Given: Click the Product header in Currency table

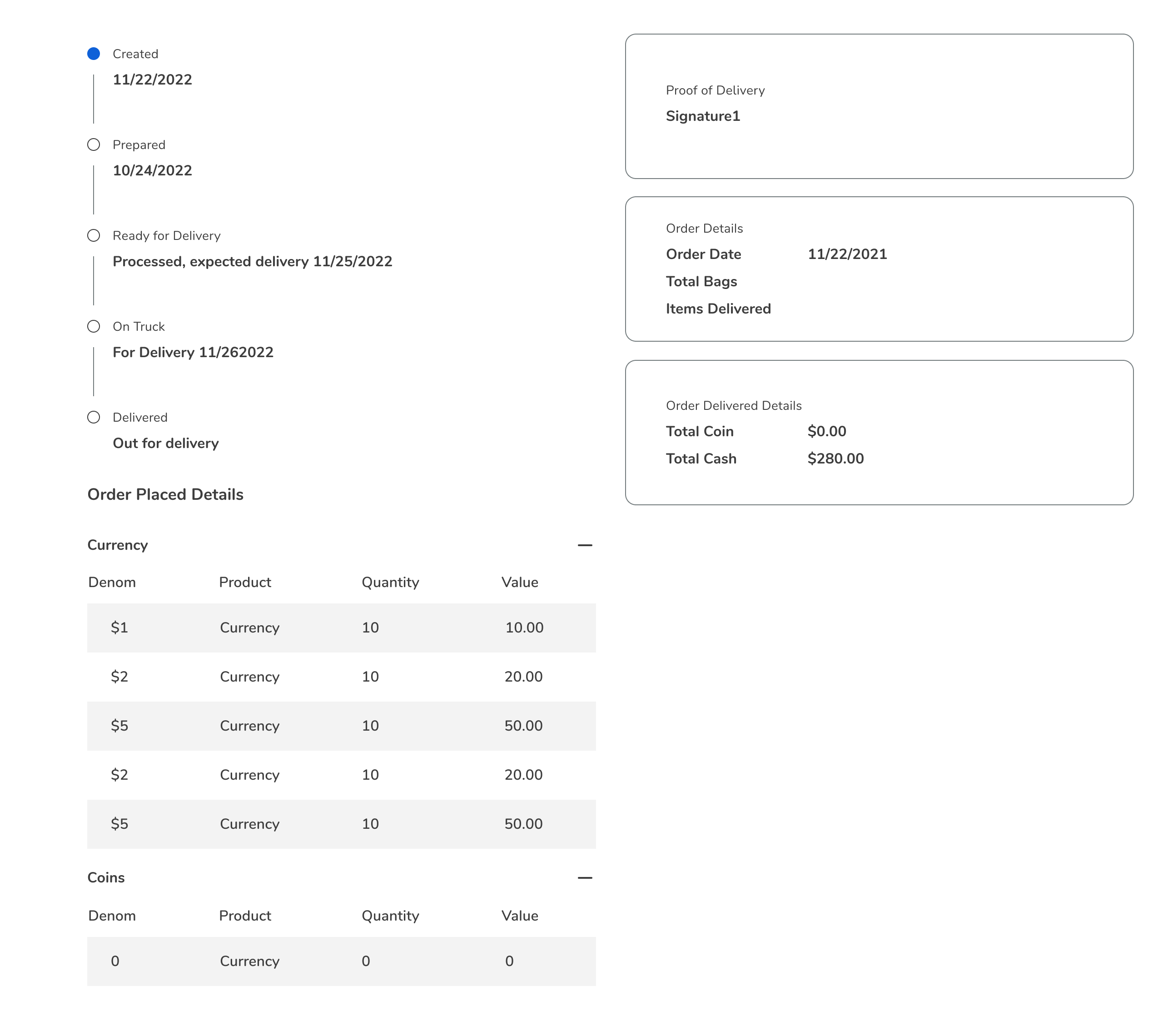Looking at the screenshot, I should [245, 583].
